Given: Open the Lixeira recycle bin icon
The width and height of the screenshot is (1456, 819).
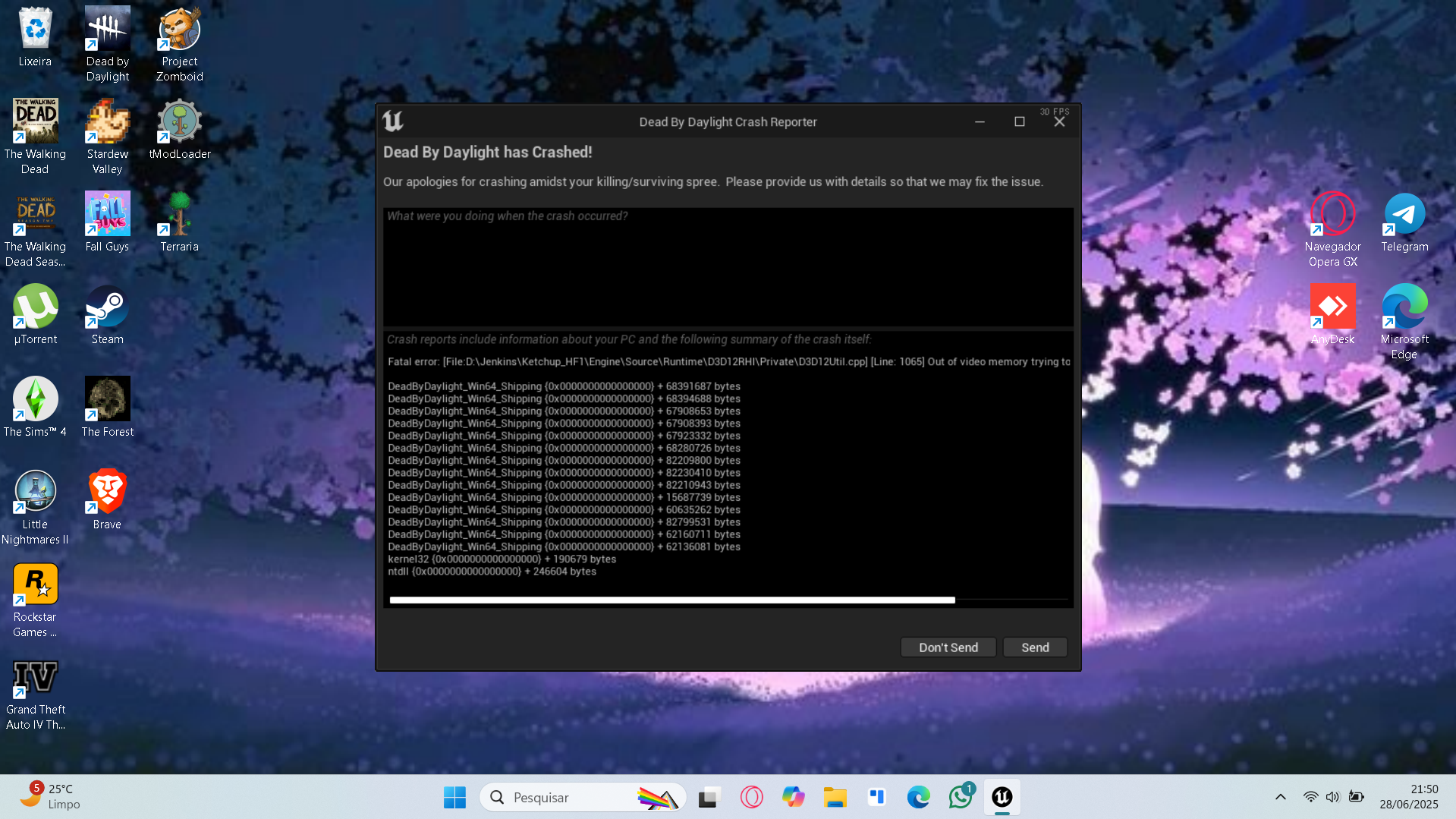Looking at the screenshot, I should coord(35,36).
